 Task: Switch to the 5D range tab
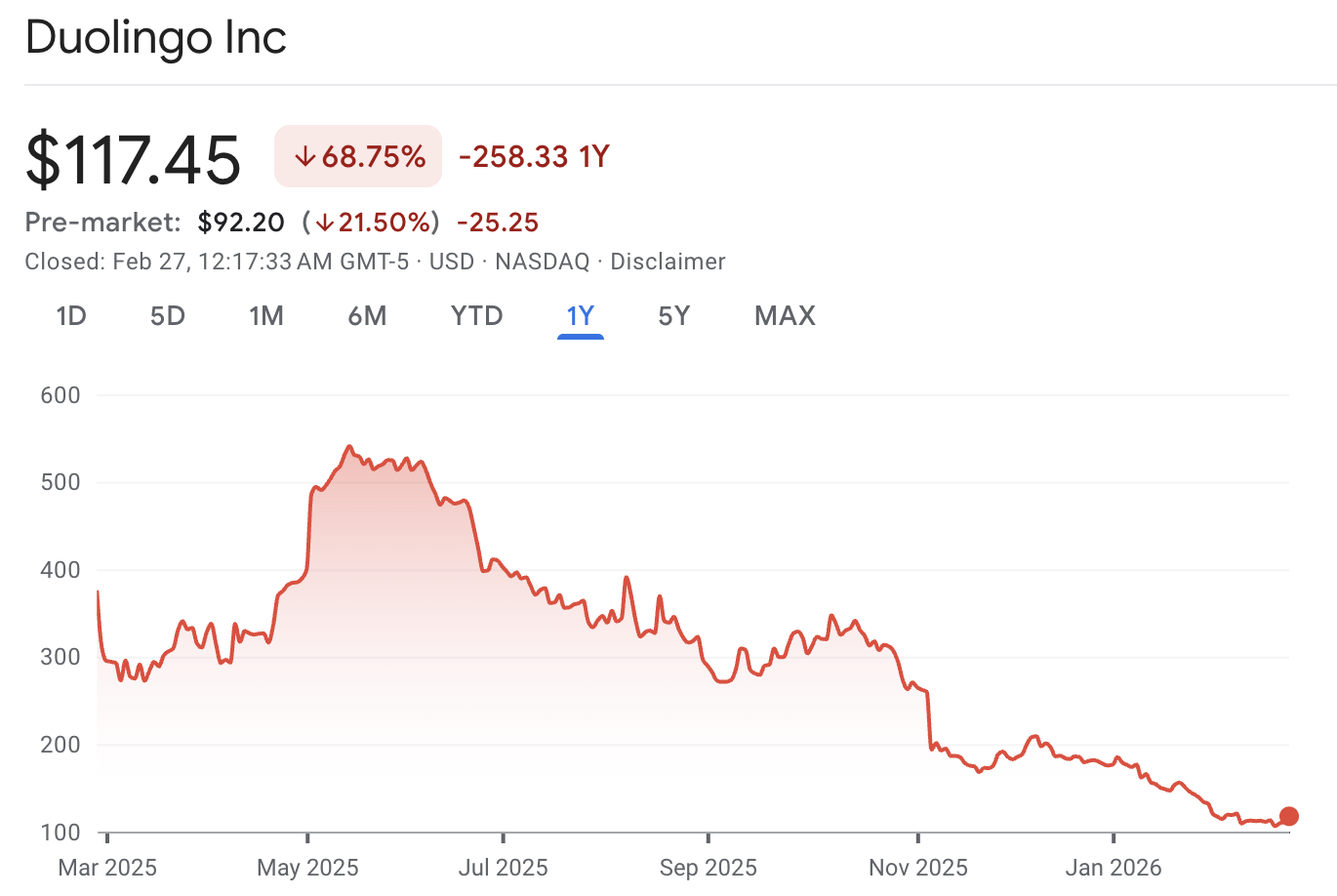(168, 316)
